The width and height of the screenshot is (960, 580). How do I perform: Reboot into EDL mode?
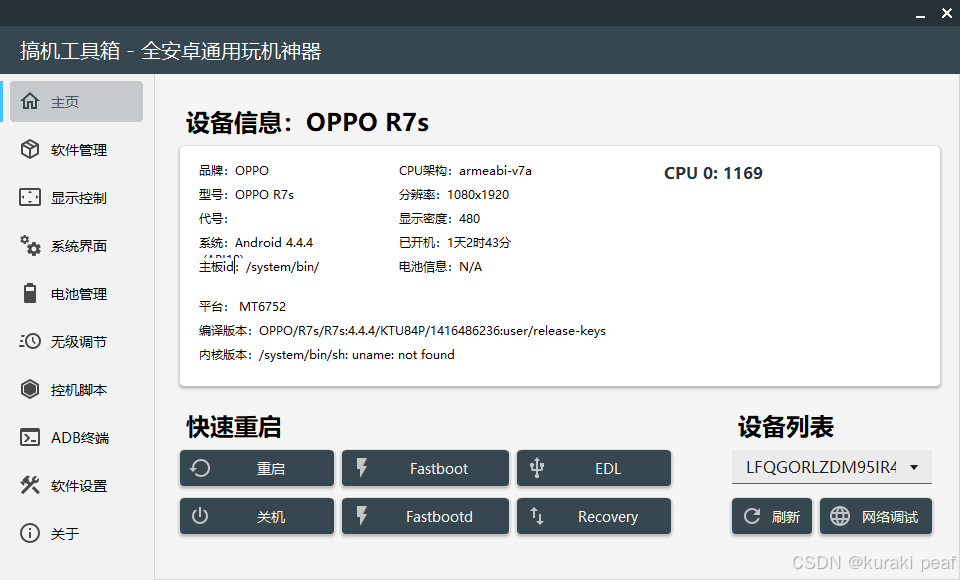pyautogui.click(x=594, y=468)
